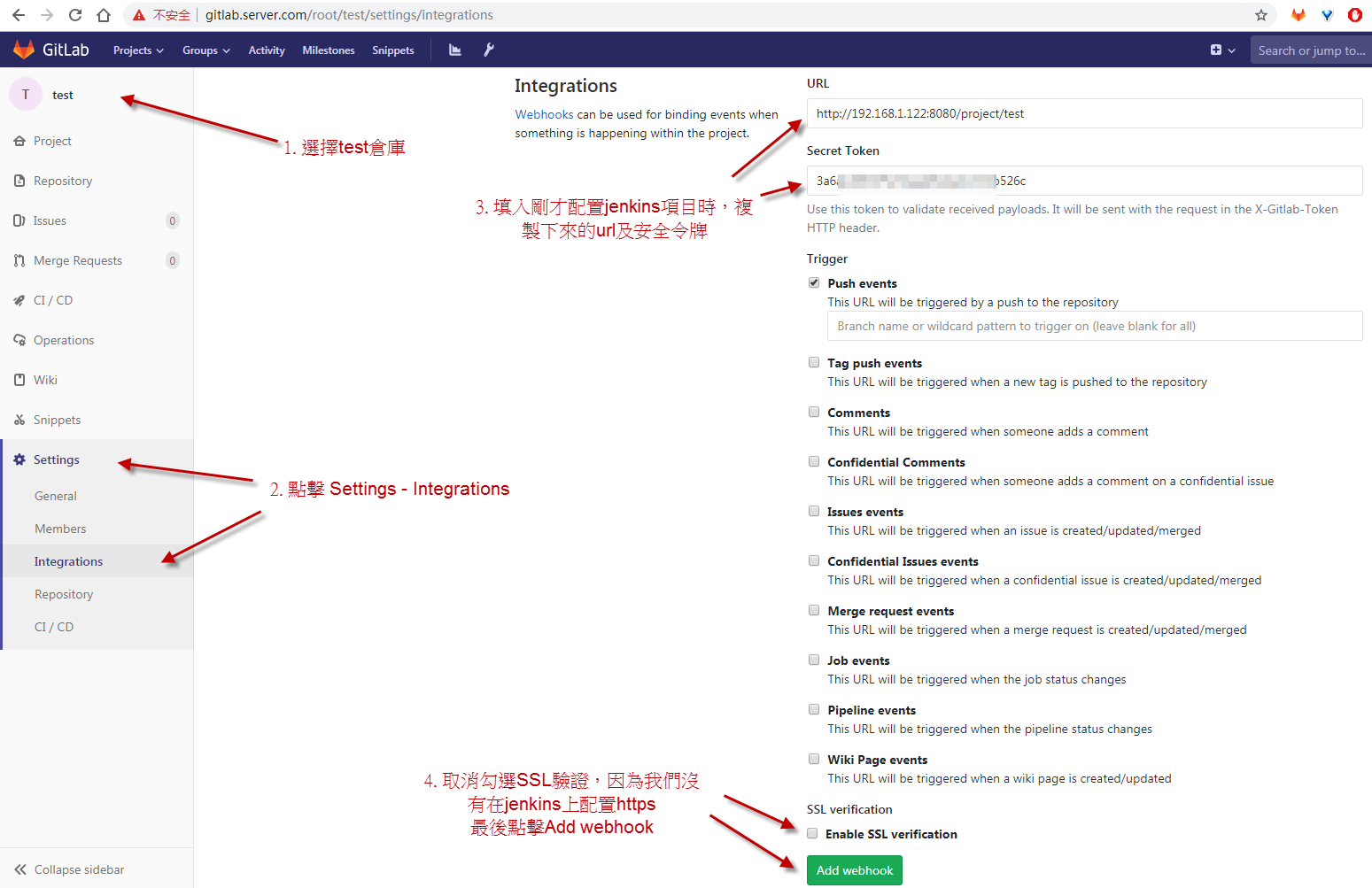This screenshot has height=888, width=1372.
Task: Check the Pipeline events checkbox
Action: point(814,709)
